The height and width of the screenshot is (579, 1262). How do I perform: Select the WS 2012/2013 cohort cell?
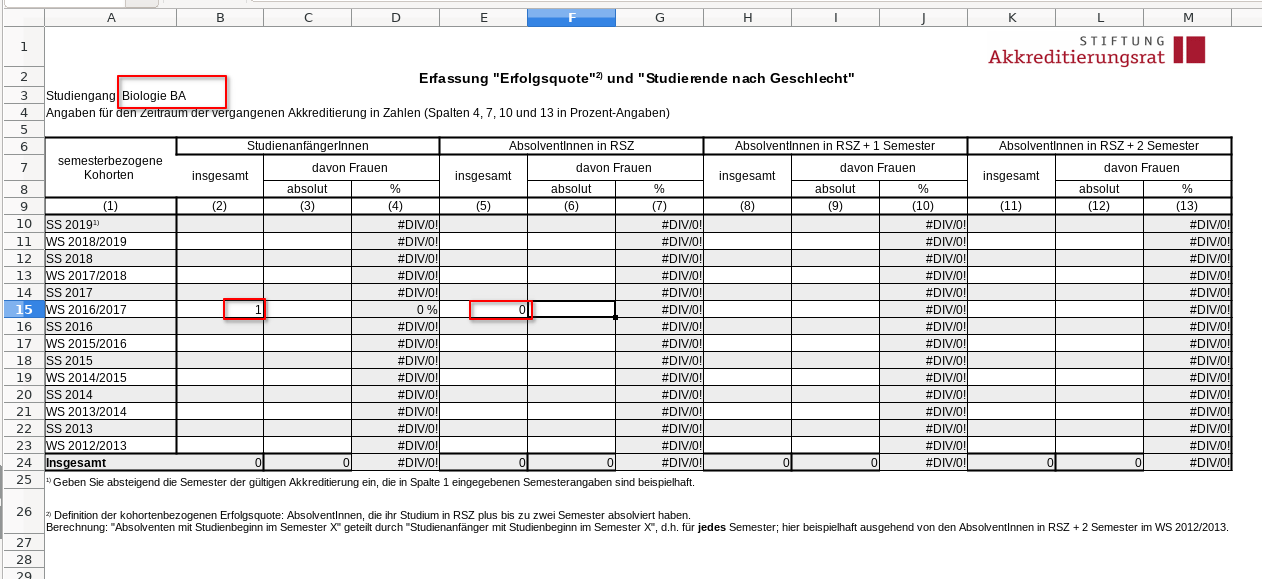tap(110, 446)
